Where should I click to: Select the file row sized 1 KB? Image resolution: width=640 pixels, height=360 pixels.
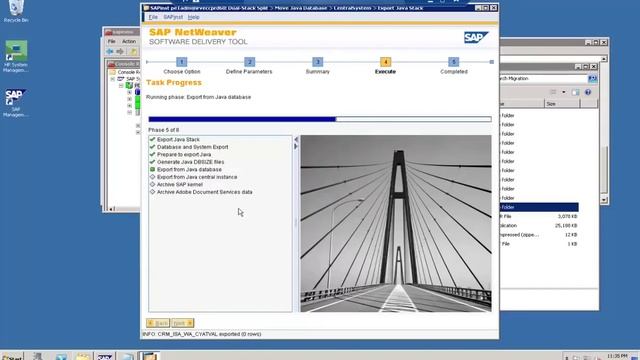coord(539,244)
